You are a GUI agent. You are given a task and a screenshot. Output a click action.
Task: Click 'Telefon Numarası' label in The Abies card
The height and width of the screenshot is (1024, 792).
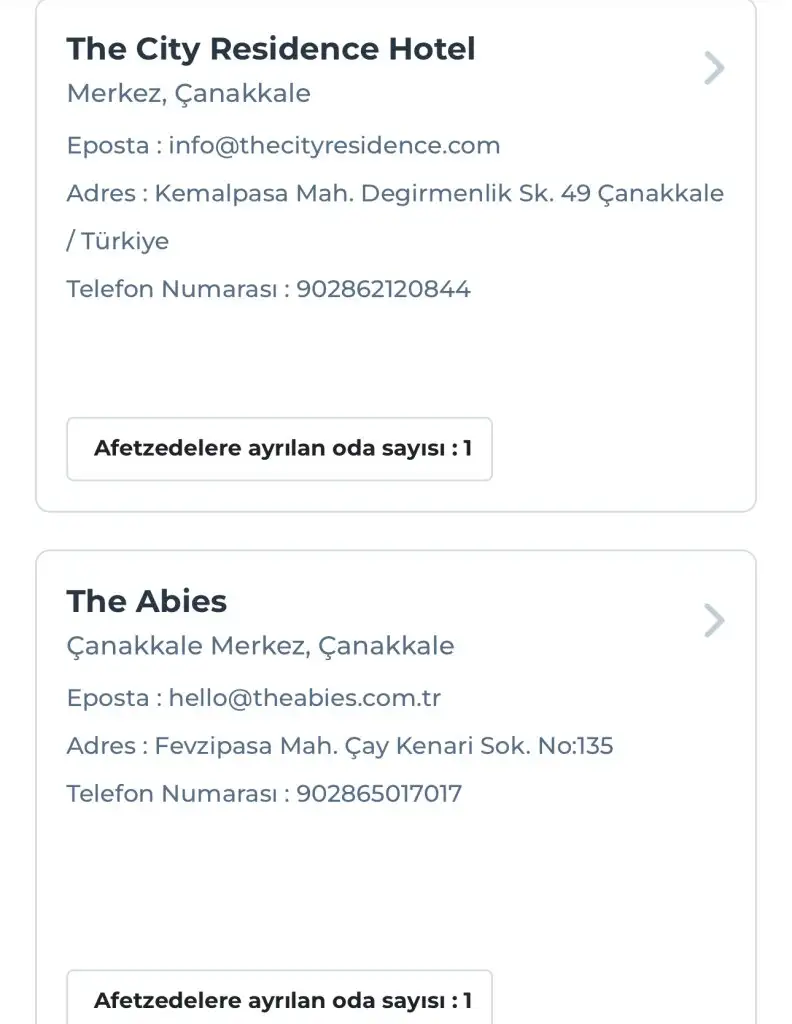click(170, 794)
